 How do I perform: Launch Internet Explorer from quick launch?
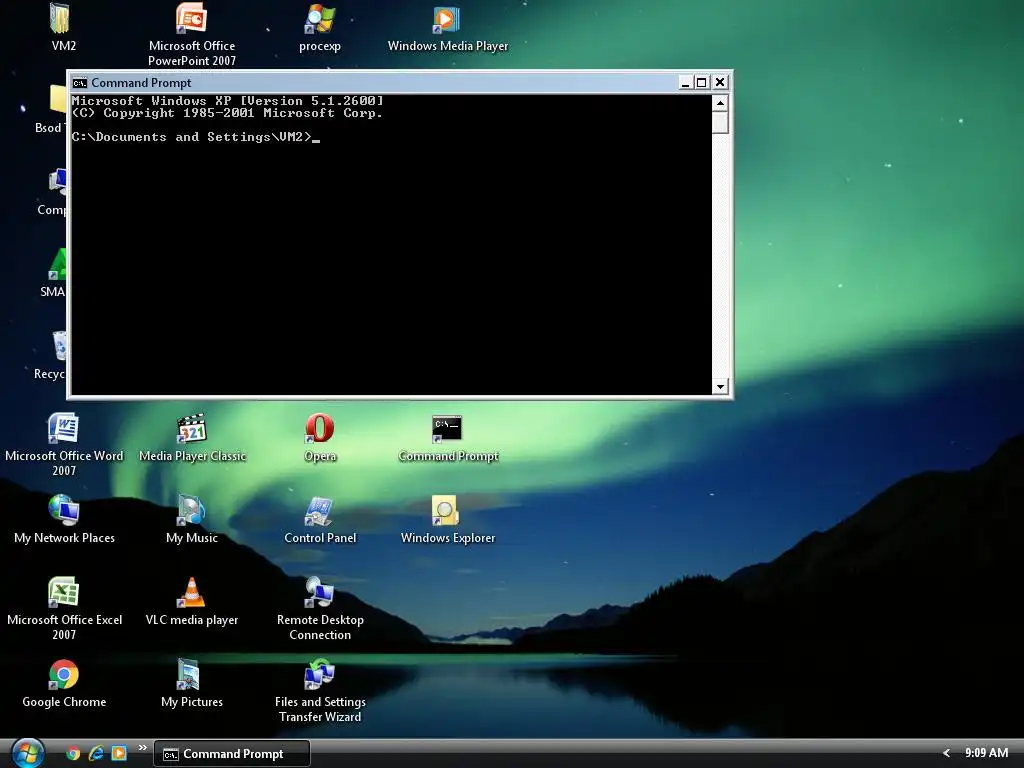[x=96, y=753]
